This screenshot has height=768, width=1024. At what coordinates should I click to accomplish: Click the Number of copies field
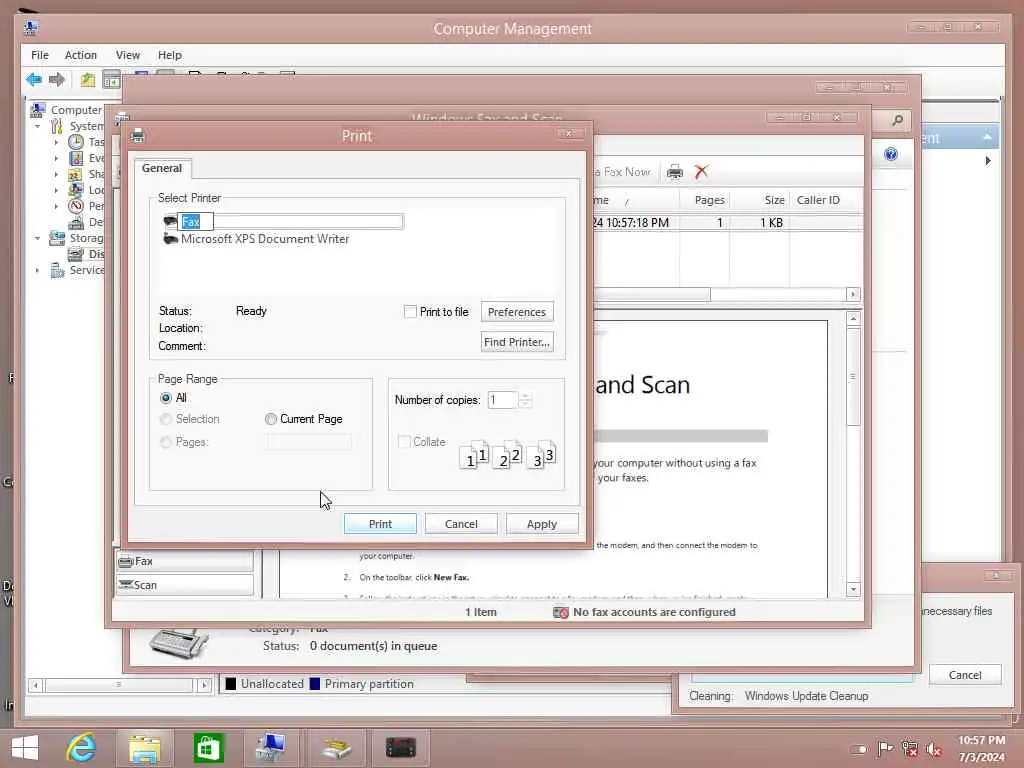pos(503,400)
